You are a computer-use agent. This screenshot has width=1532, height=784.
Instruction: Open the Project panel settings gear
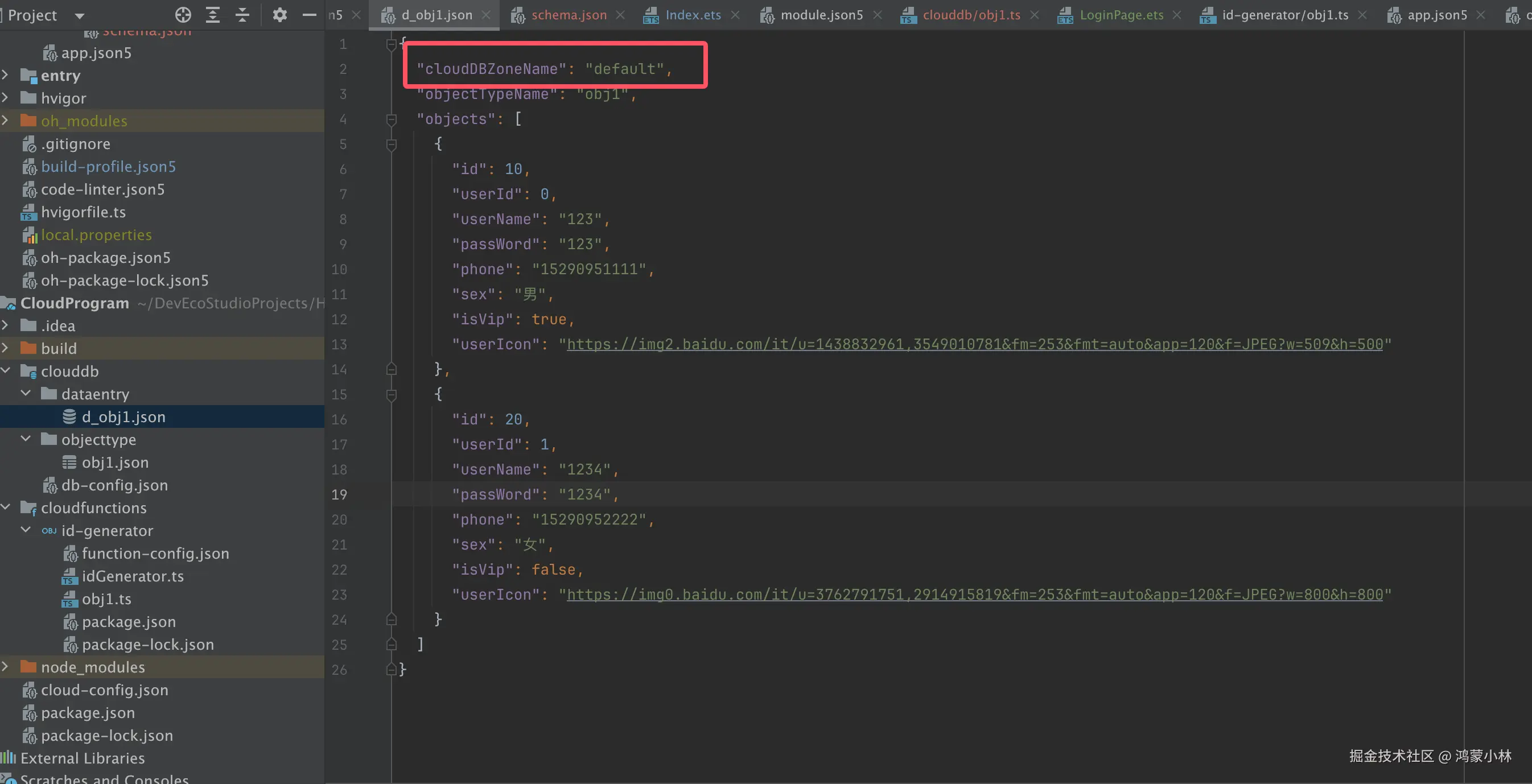pos(279,15)
